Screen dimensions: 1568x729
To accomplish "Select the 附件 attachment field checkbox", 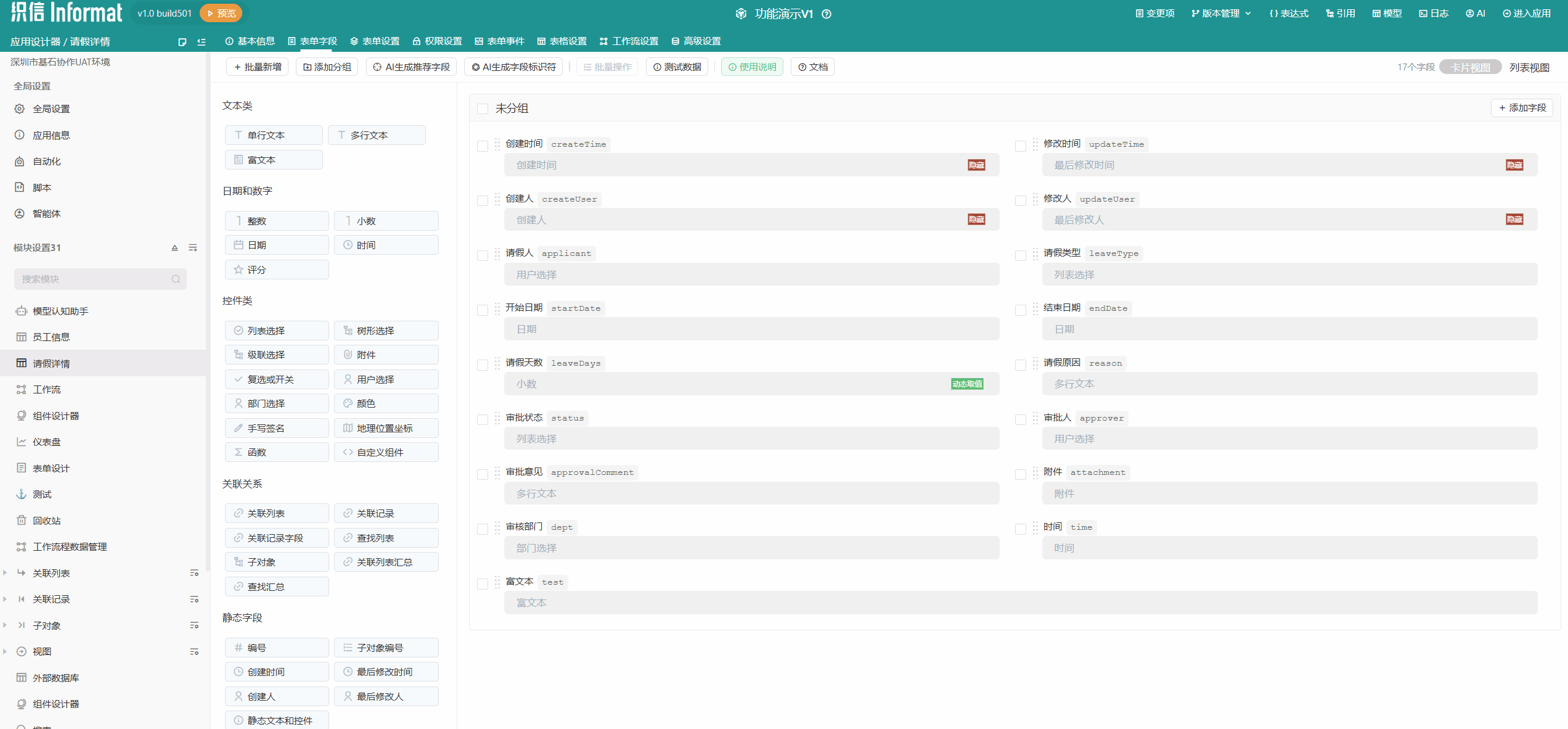I will 1020,474.
